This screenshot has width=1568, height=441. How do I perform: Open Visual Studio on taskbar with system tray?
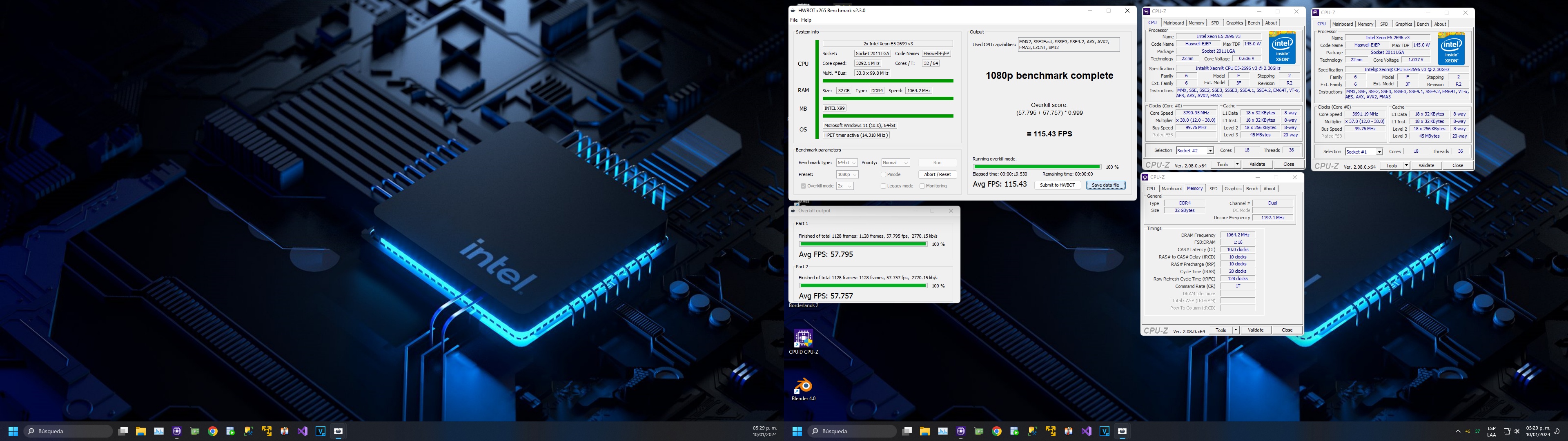pos(1087,431)
